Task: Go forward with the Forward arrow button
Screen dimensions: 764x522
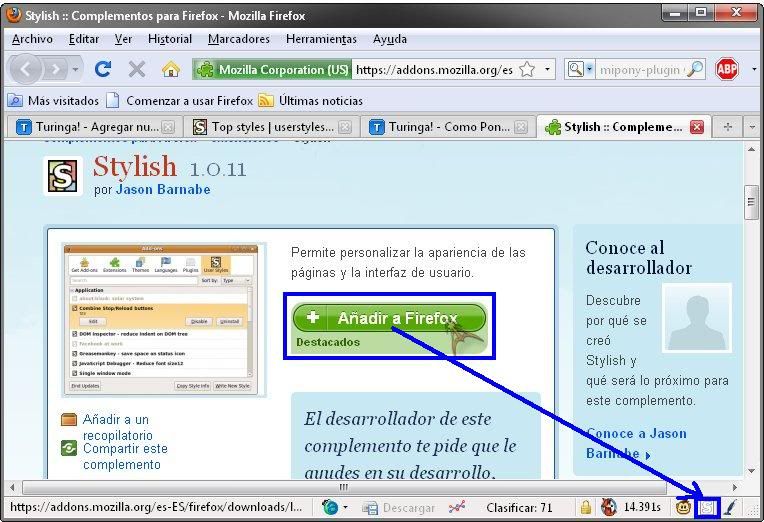Action: 56,70
